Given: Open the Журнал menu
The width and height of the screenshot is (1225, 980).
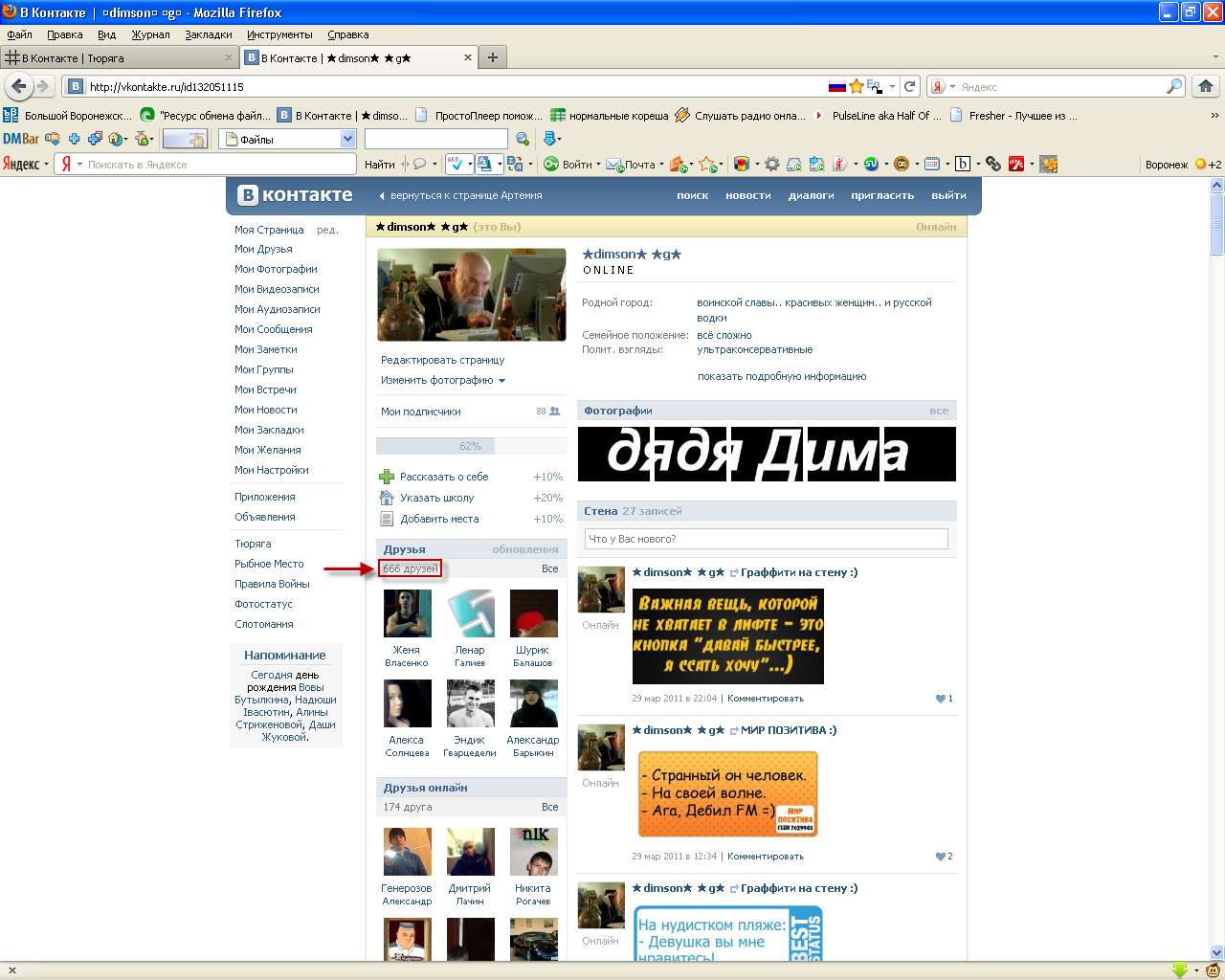Looking at the screenshot, I should pos(150,34).
